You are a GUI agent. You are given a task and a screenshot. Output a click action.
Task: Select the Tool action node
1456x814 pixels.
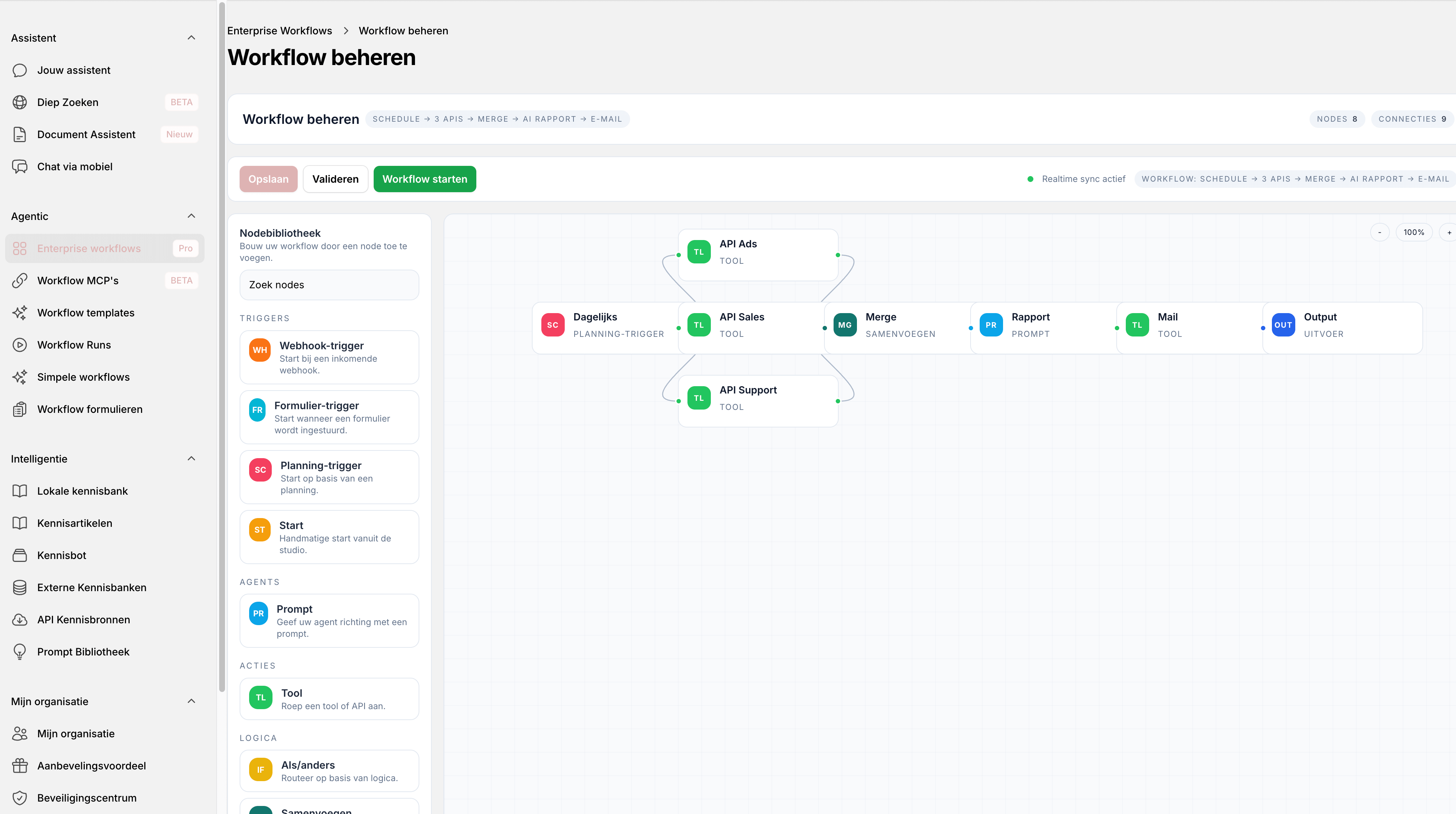(329, 699)
